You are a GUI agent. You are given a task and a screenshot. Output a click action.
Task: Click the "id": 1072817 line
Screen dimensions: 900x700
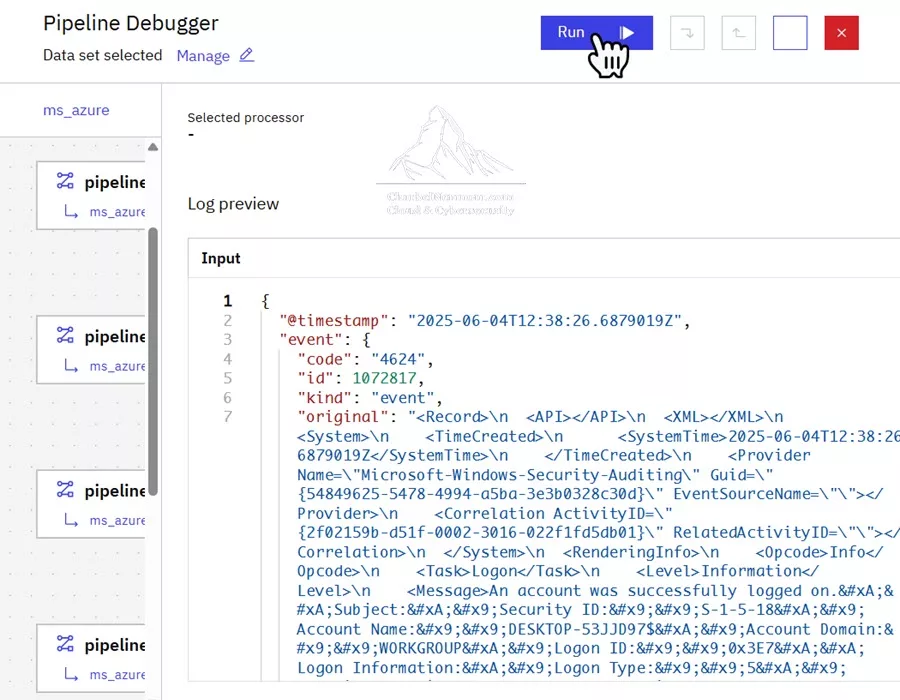pyautogui.click(x=360, y=378)
